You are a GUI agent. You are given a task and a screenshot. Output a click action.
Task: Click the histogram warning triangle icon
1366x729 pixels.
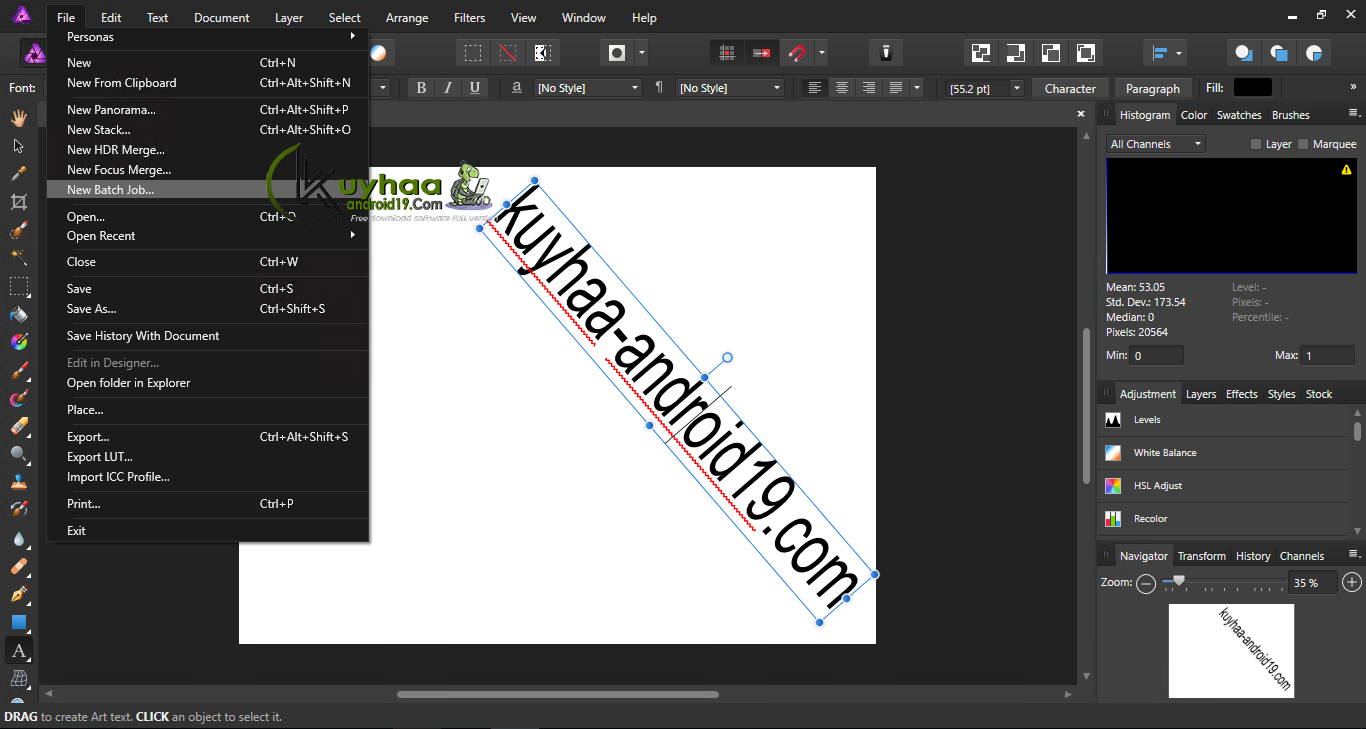click(x=1346, y=170)
